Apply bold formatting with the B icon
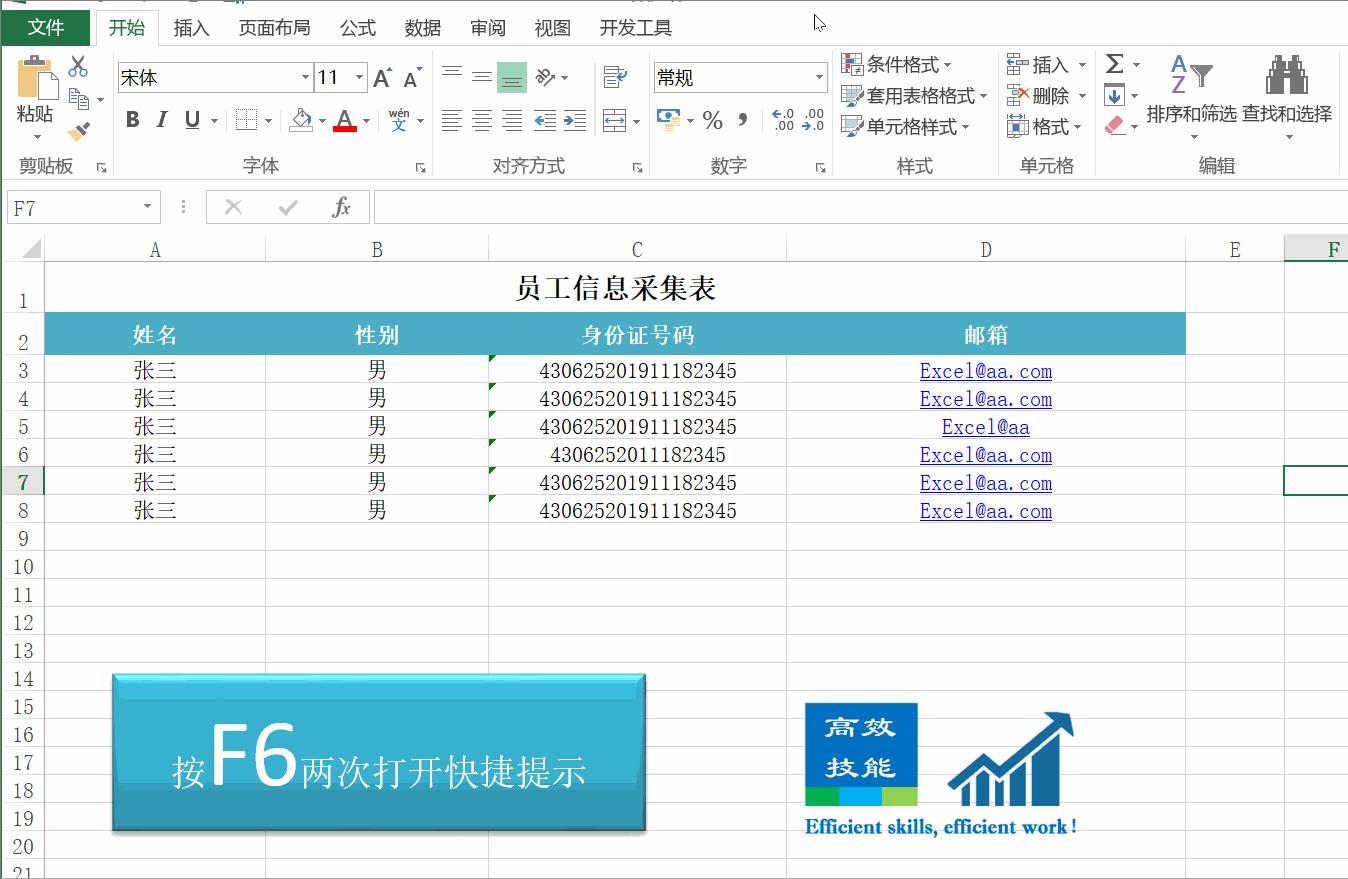 (131, 118)
